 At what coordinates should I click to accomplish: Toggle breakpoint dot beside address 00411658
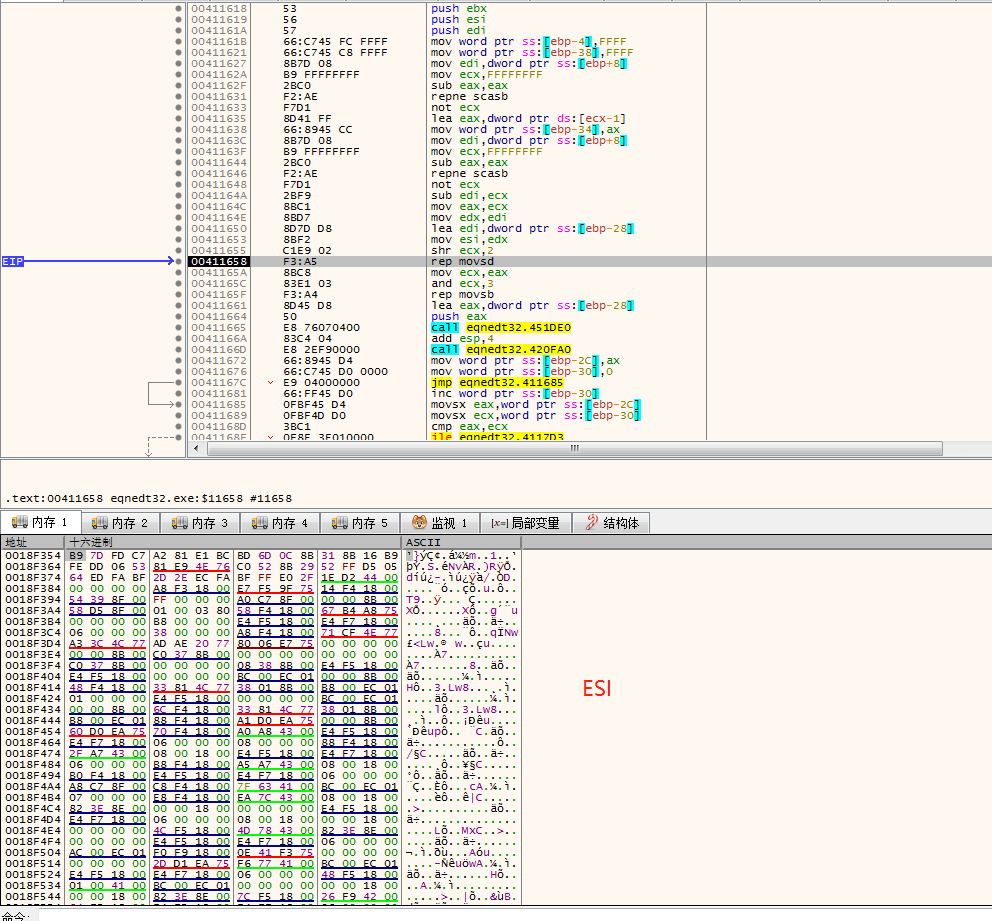[179, 262]
